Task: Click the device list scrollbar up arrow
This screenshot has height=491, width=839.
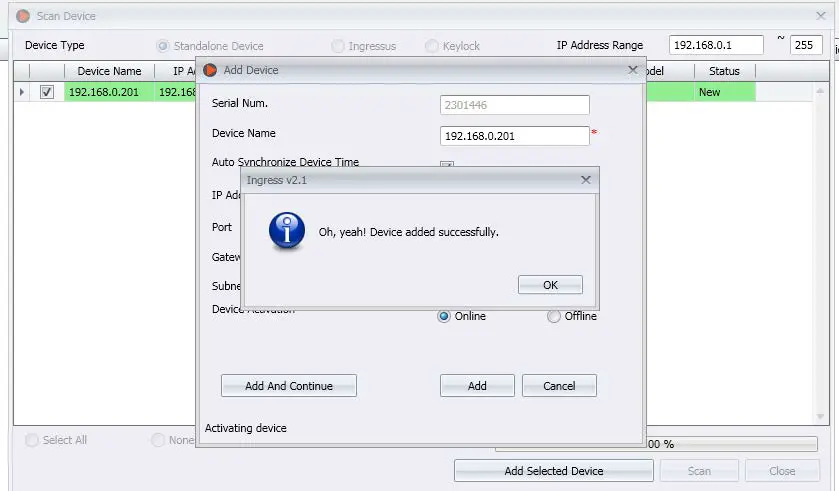Action: tap(820, 91)
